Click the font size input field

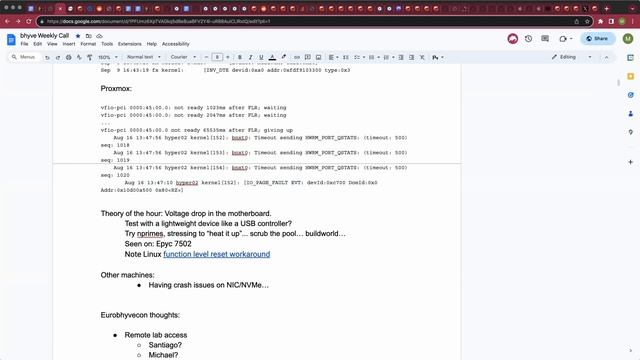point(217,57)
